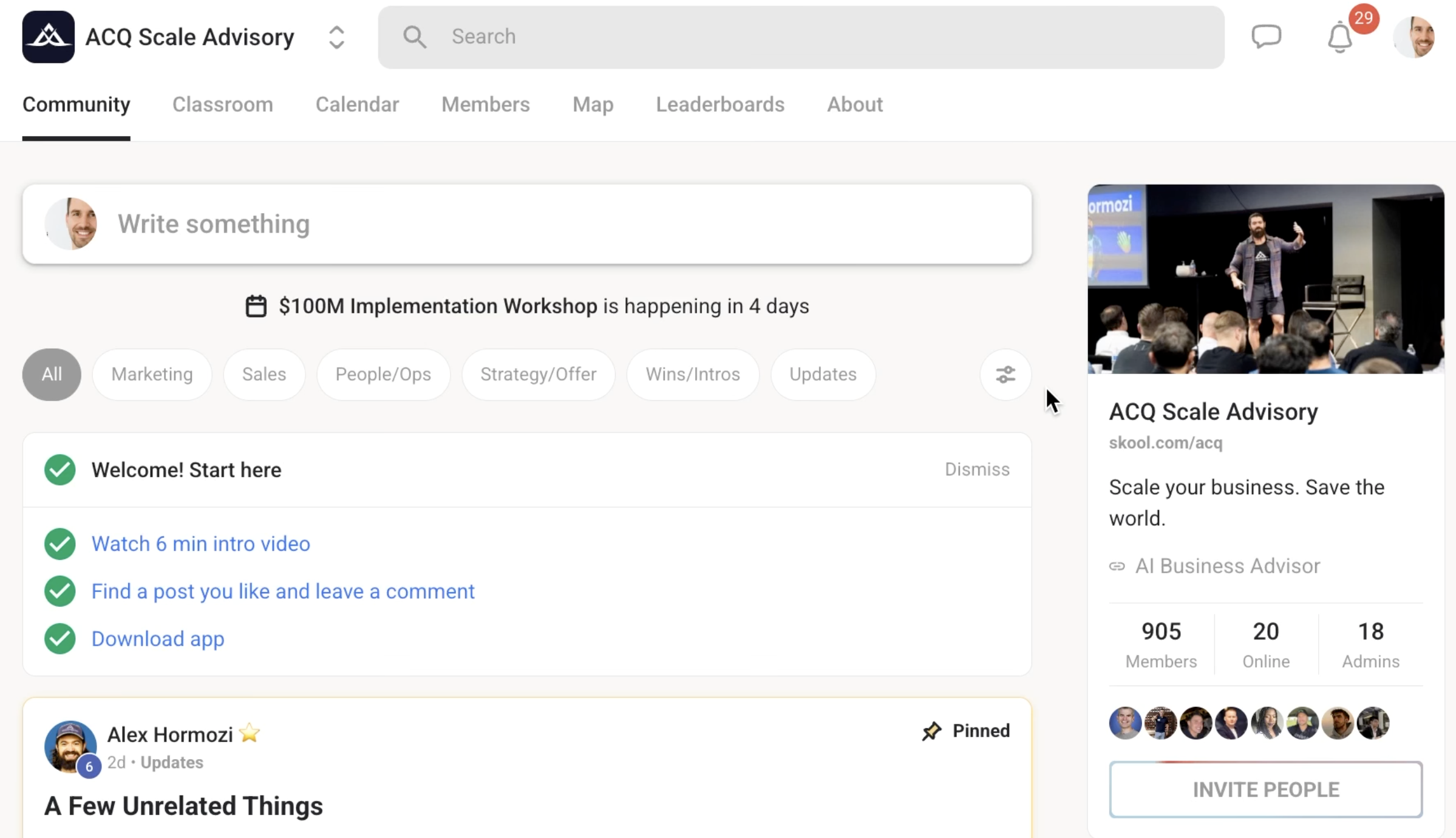1456x838 pixels.
Task: Toggle Watch 6 min intro video checkmark
Action: click(x=60, y=543)
